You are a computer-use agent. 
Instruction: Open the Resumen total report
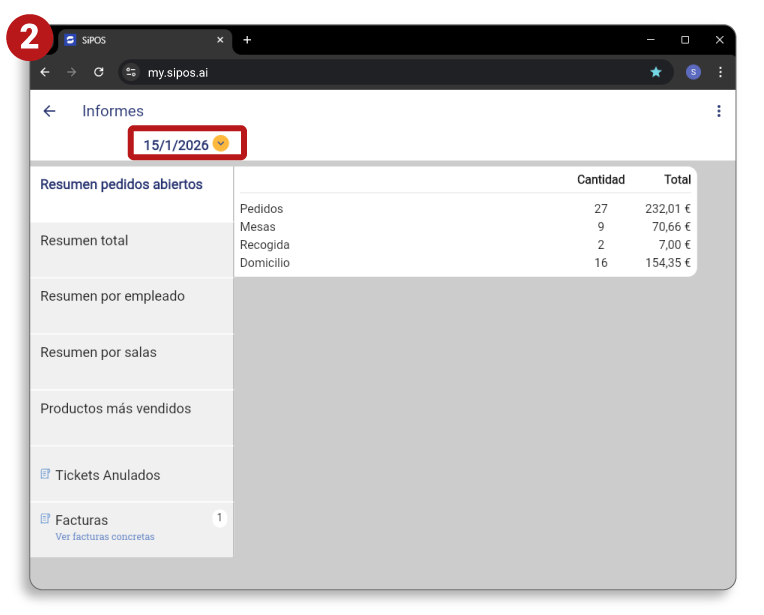pos(84,241)
